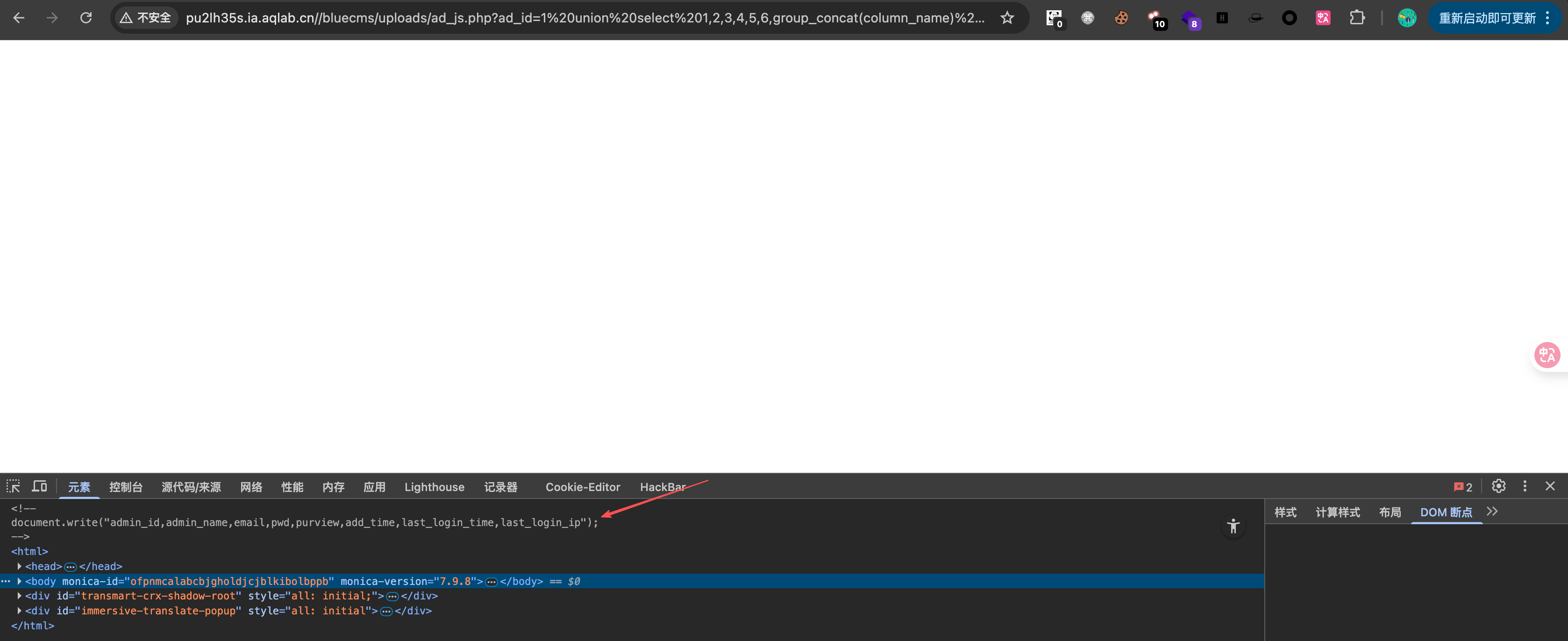Screen dimensions: 1568x641
Task: Show more sidebar tabs via chevrons
Action: pyautogui.click(x=1492, y=511)
